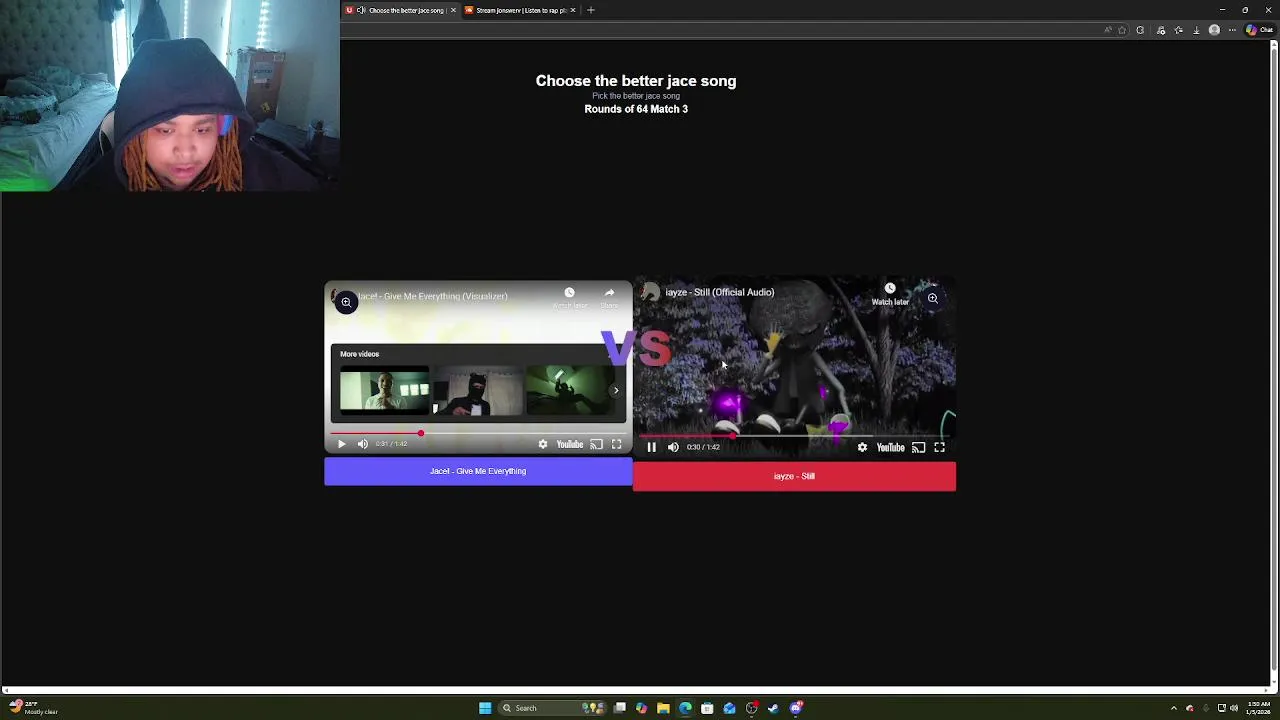Image resolution: width=1280 pixels, height=720 pixels.
Task: Open settings gear on Give Me Everything player
Action: coord(543,444)
